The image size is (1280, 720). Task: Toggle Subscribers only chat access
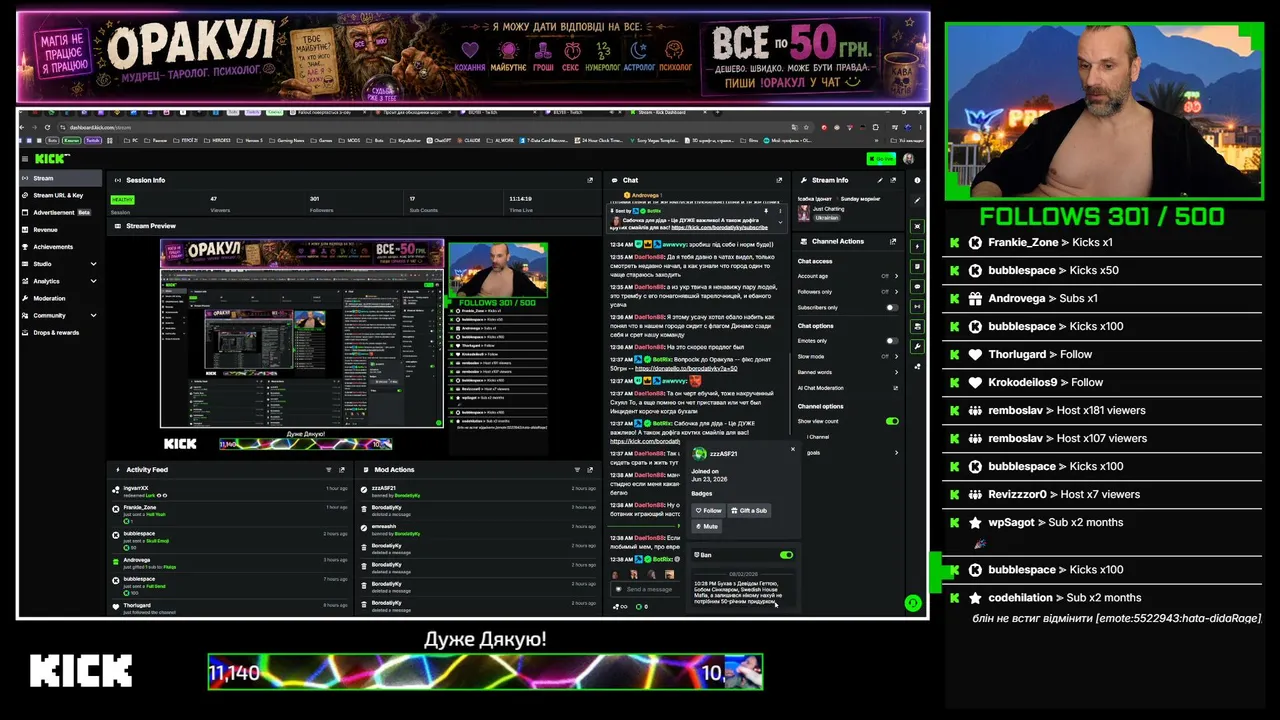(890, 308)
